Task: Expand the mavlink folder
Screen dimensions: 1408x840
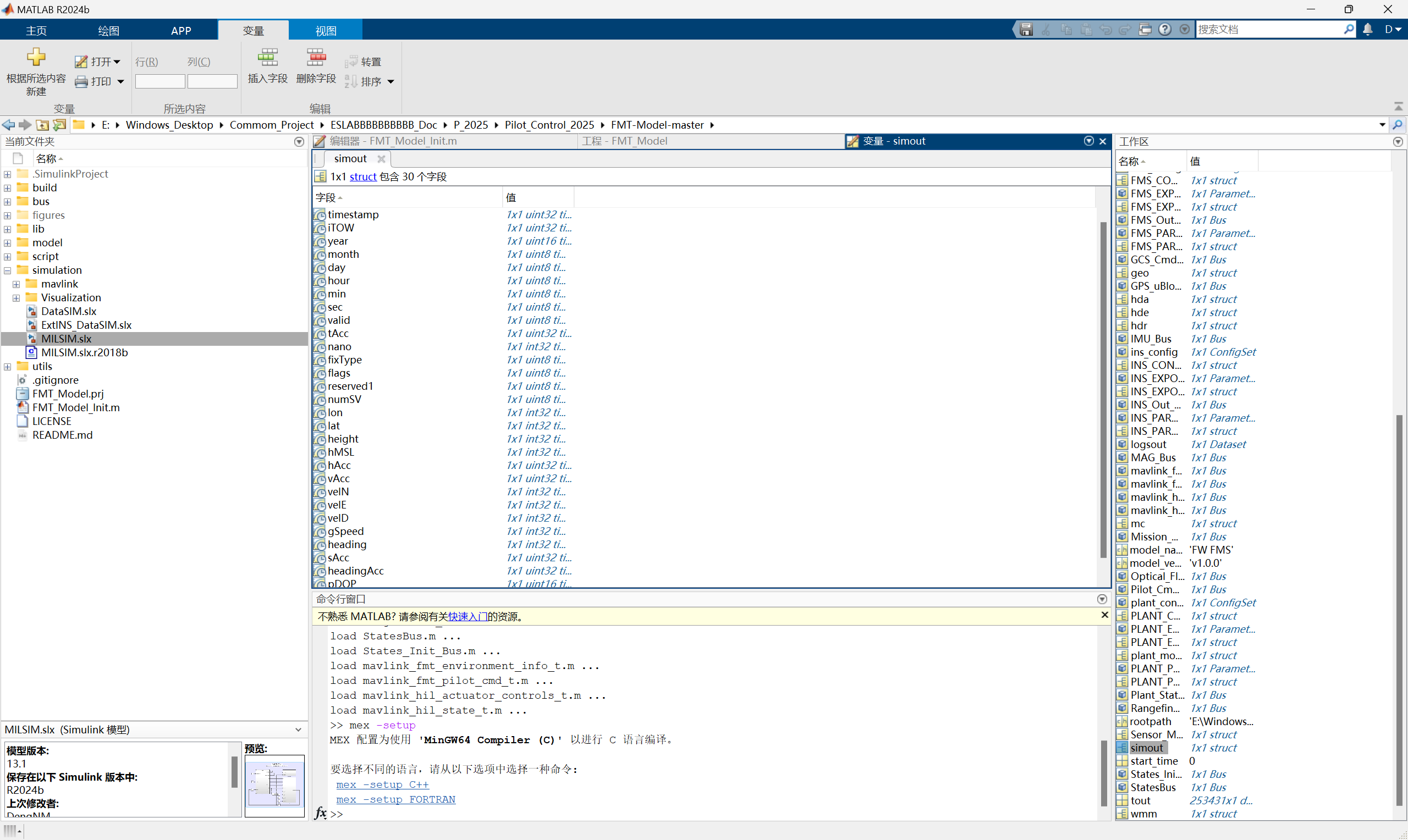Action: pos(16,284)
